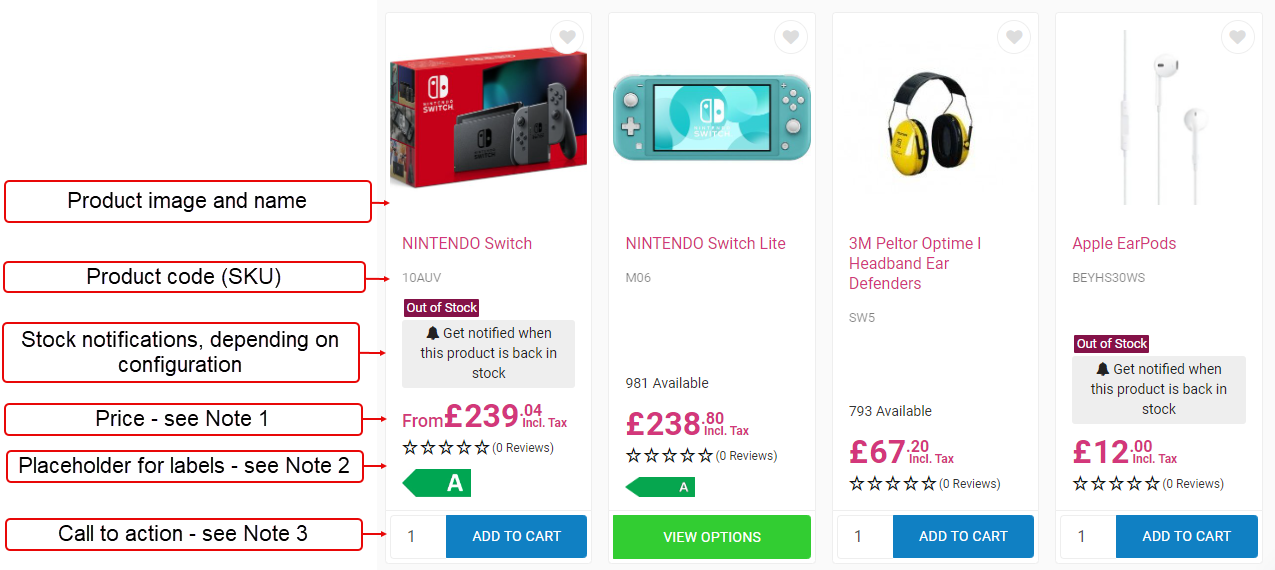Viewport: 1275px width, 570px height.
Task: Add Apple EarPods to cart
Action: (x=1186, y=537)
